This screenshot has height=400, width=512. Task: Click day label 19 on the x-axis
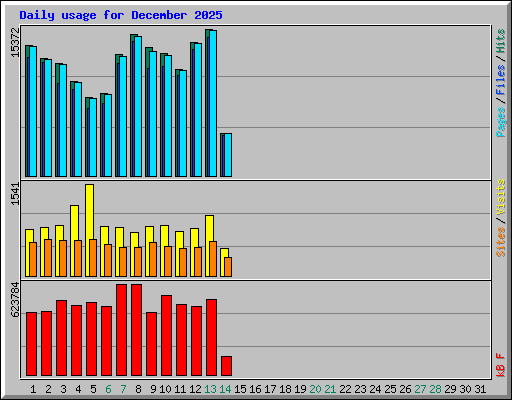click(x=300, y=389)
